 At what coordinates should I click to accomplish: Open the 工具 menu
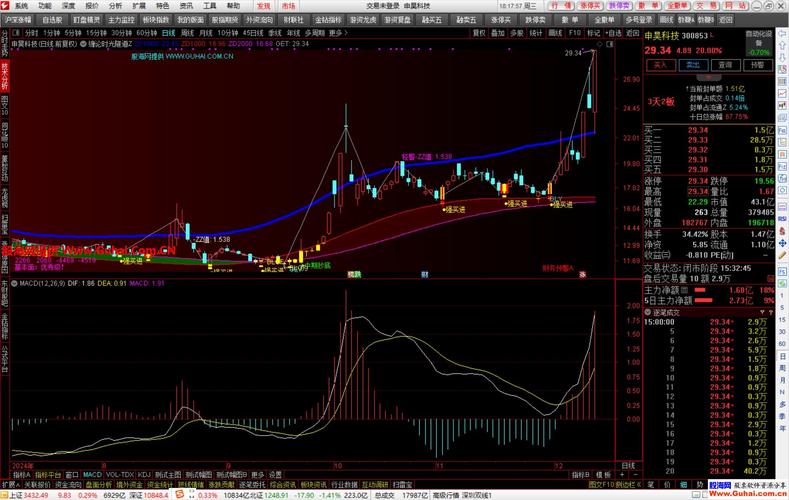click(209, 6)
